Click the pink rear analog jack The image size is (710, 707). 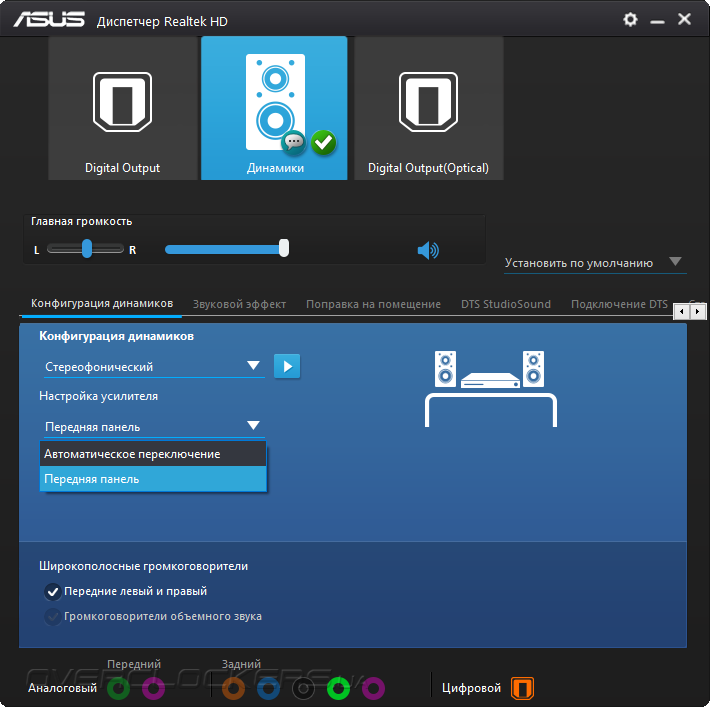373,688
